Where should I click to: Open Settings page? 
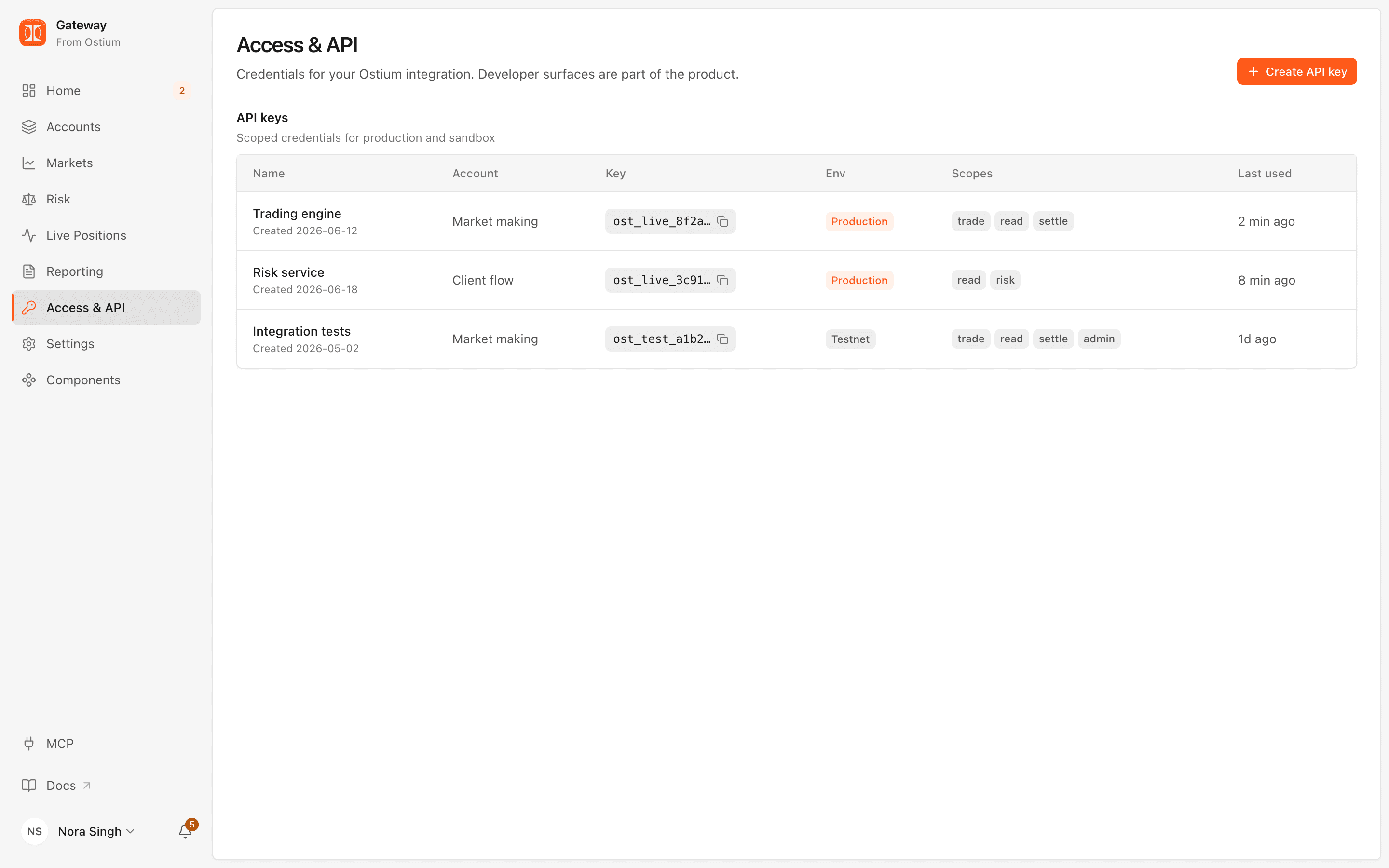pyautogui.click(x=106, y=344)
